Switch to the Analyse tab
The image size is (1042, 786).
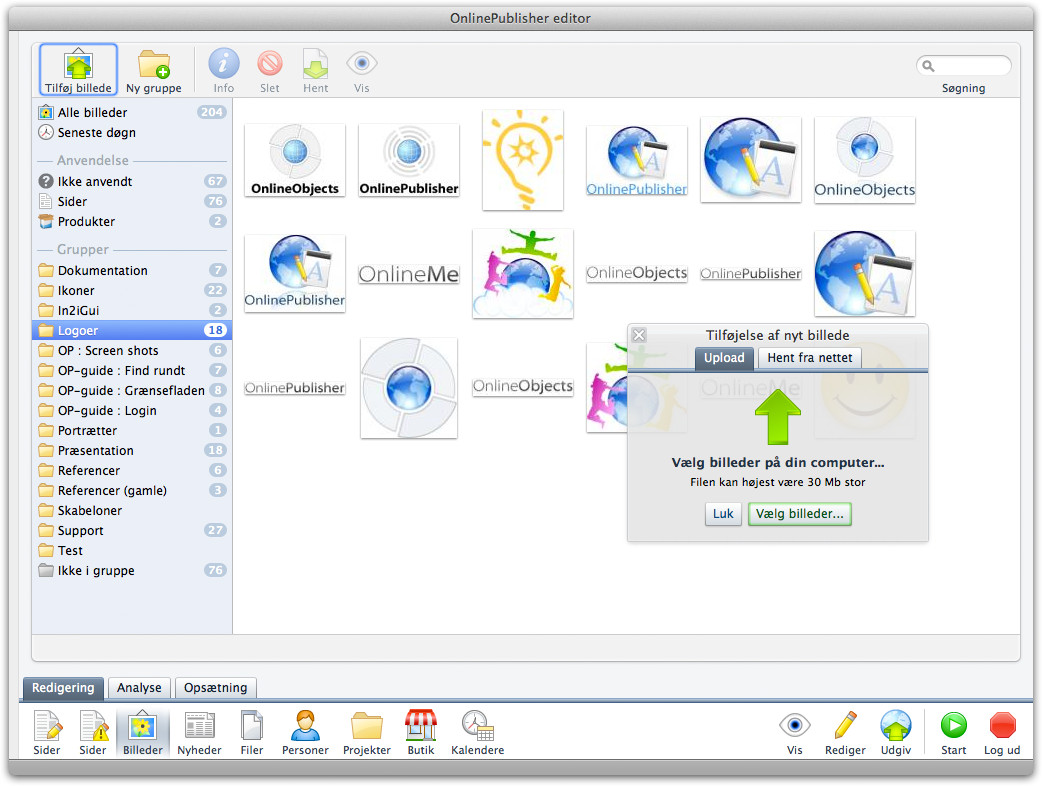click(139, 688)
